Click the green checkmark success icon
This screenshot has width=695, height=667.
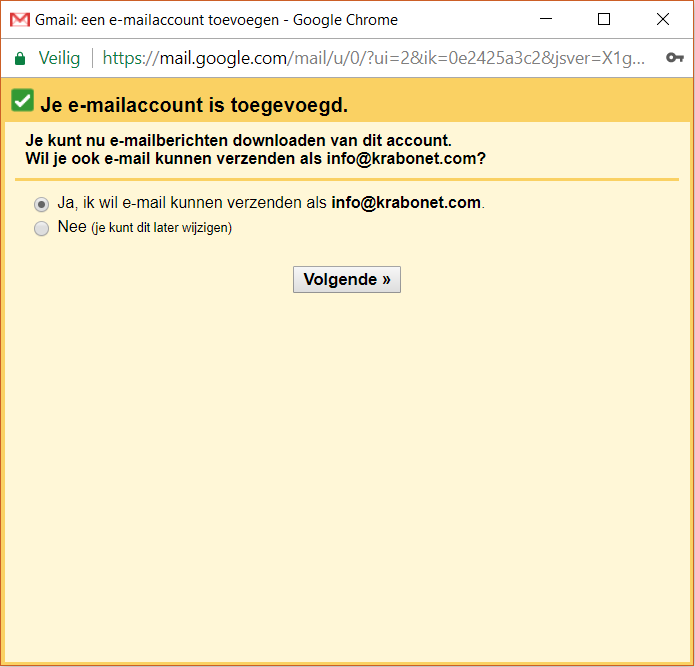(x=22, y=101)
